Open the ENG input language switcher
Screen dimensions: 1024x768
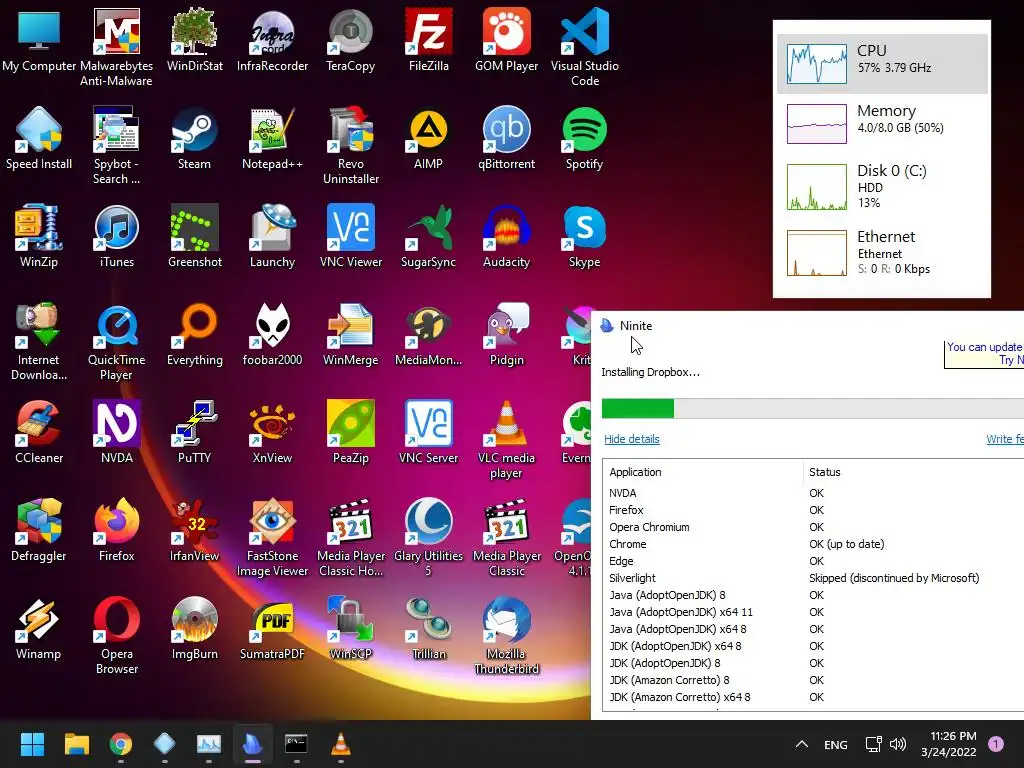pyautogui.click(x=836, y=744)
